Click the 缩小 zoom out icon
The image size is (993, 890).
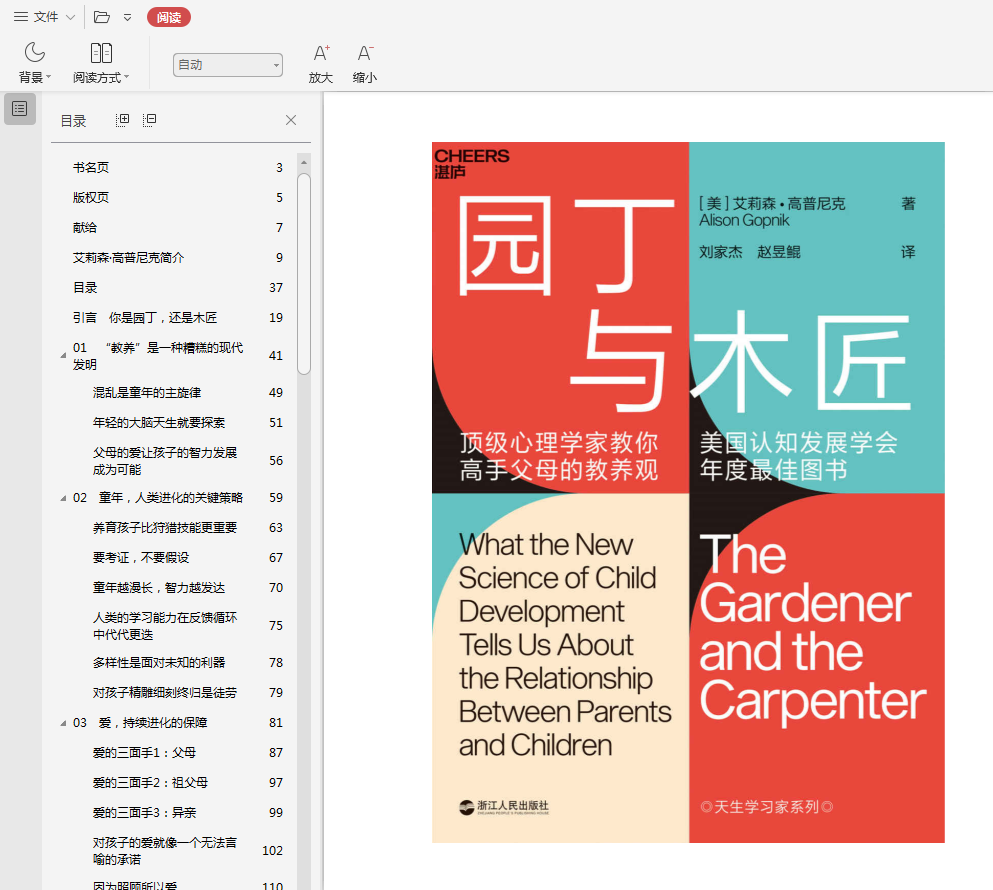click(x=365, y=53)
